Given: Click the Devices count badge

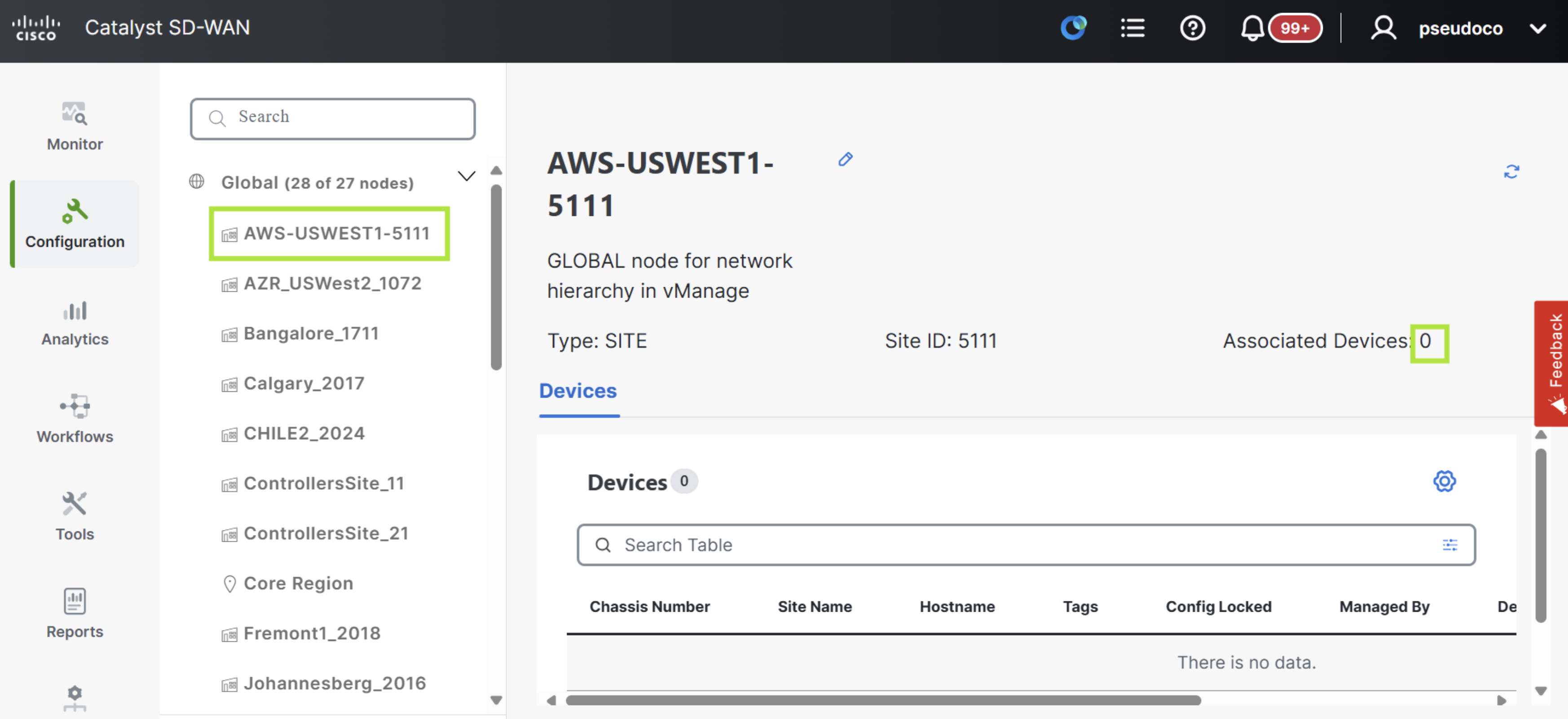Looking at the screenshot, I should pos(683,481).
